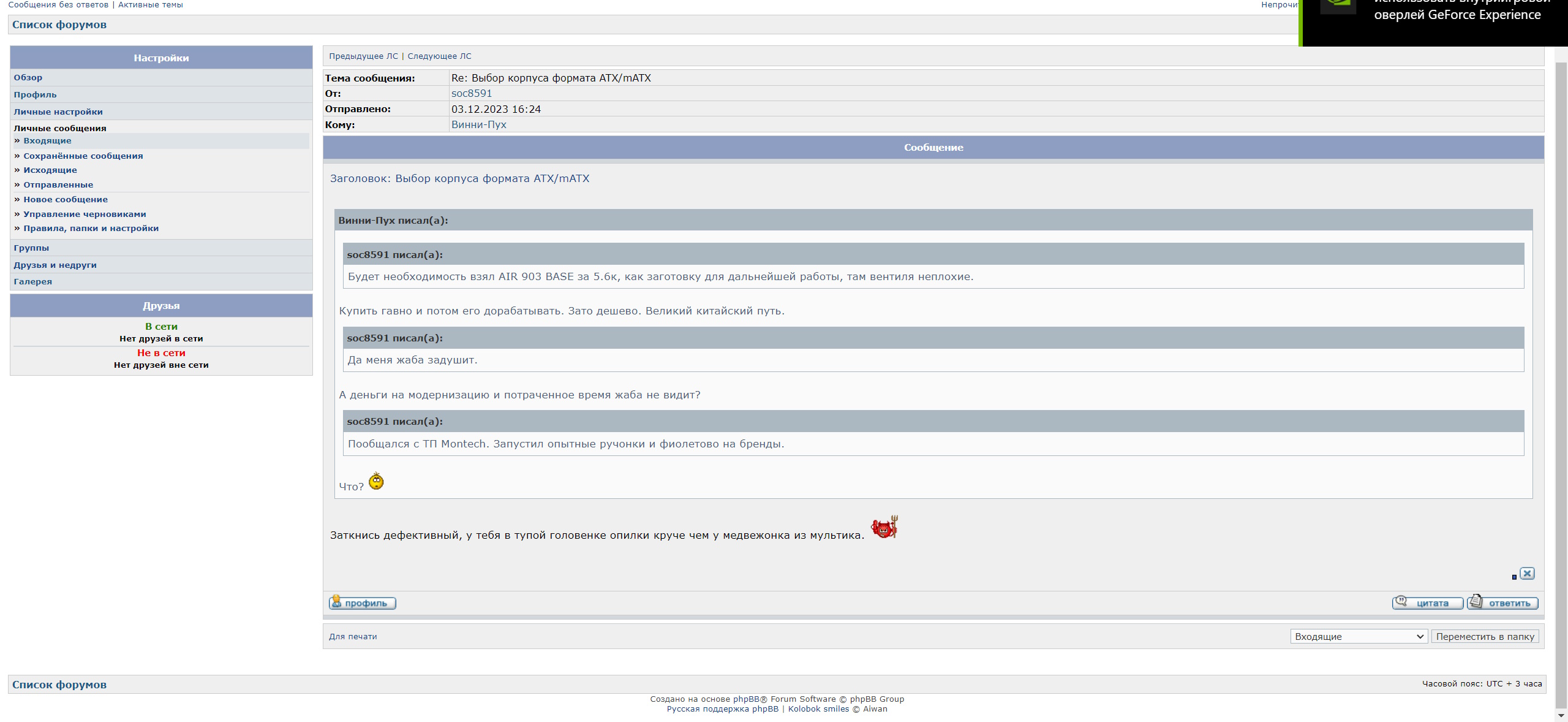Click the small blue square icon
Viewport: 1568px width, 722px height.
point(1514,577)
